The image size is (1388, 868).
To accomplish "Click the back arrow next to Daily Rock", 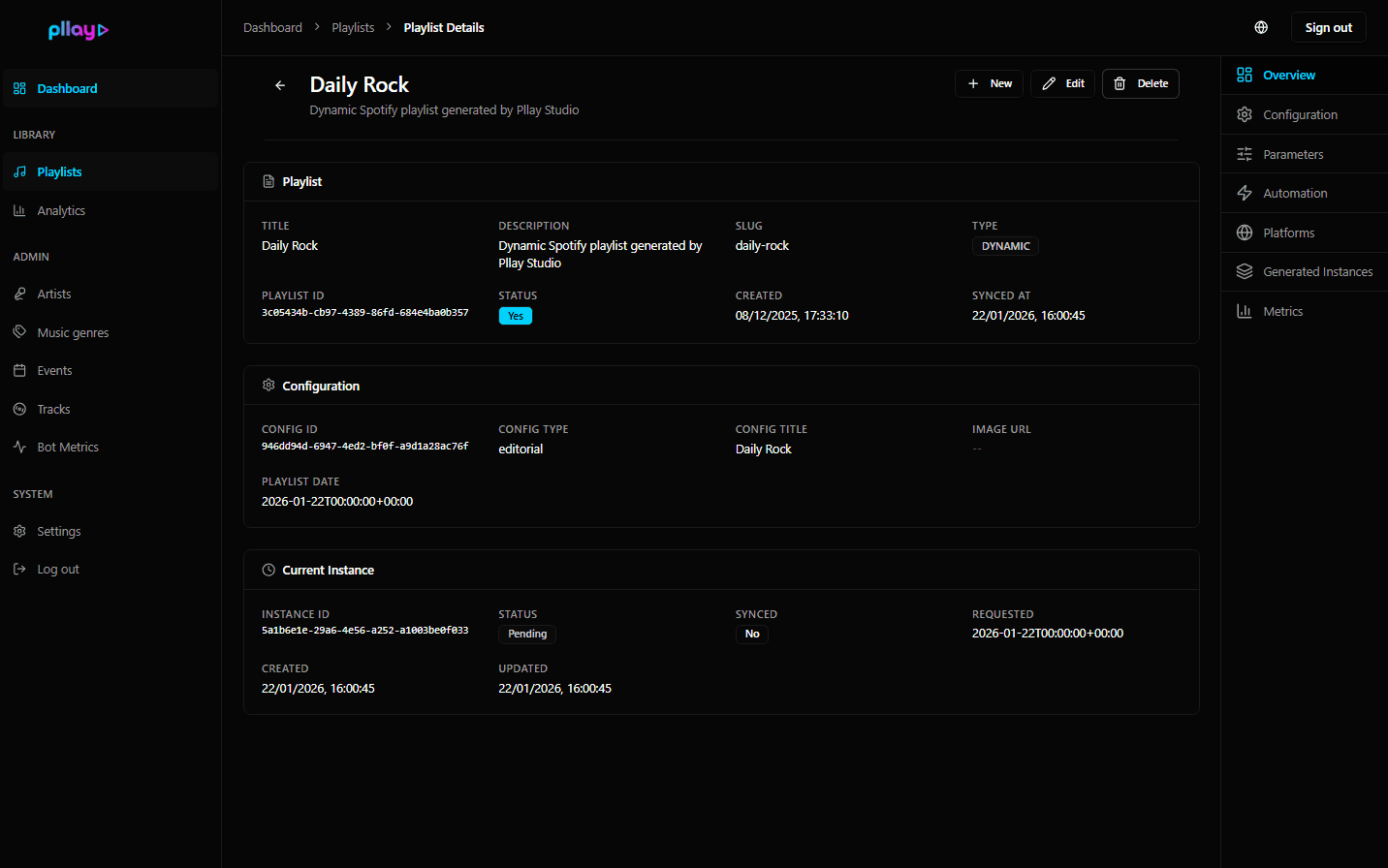I will [x=280, y=85].
